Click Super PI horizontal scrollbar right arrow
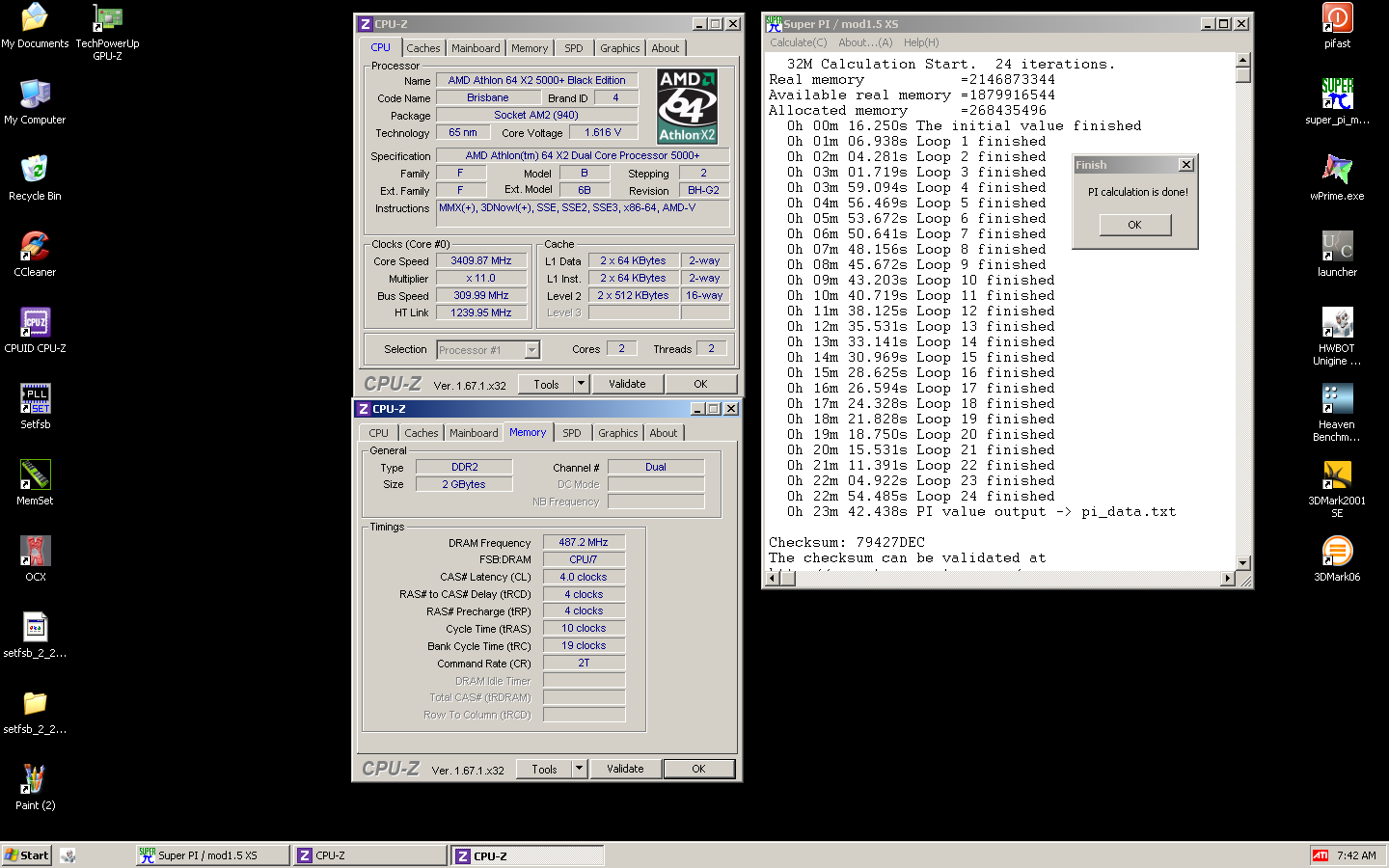 pos(1228,579)
